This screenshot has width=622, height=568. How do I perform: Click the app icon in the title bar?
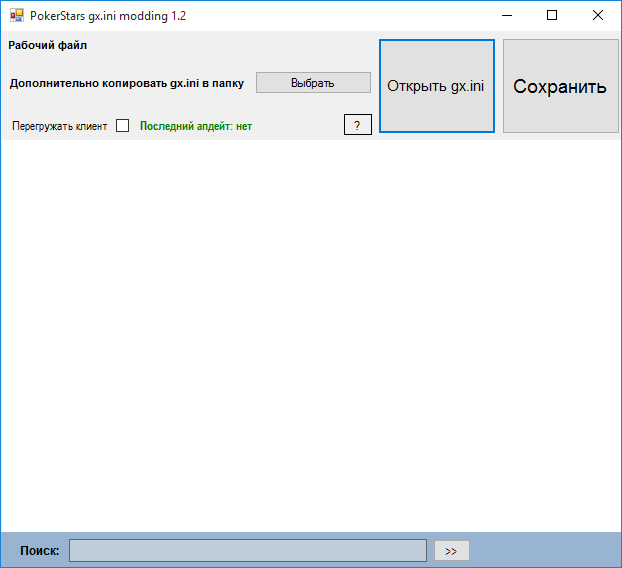17,15
